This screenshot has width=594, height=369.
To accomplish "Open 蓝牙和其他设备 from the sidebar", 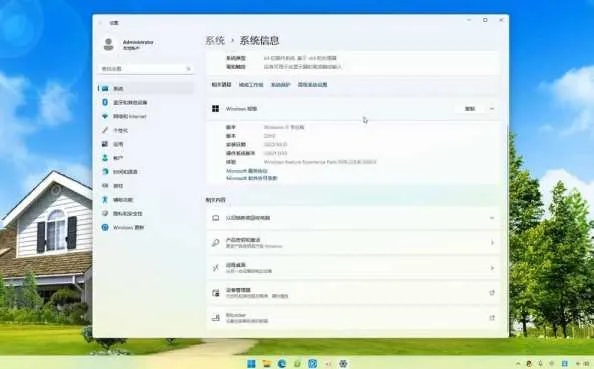I will 146,102.
